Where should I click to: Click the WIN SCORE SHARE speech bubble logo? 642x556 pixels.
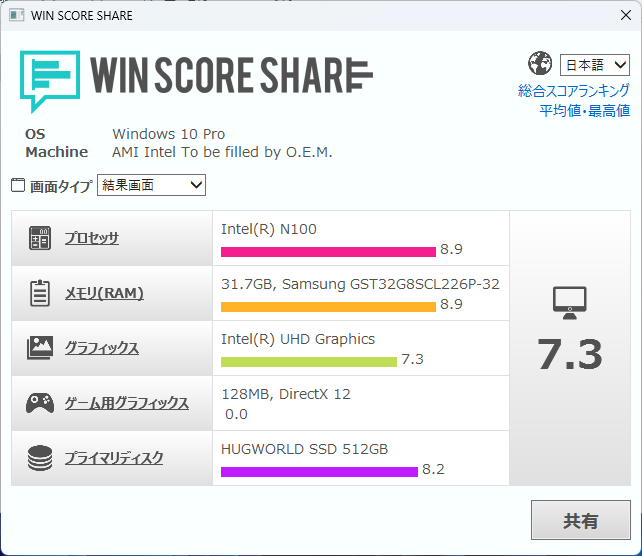(50, 81)
